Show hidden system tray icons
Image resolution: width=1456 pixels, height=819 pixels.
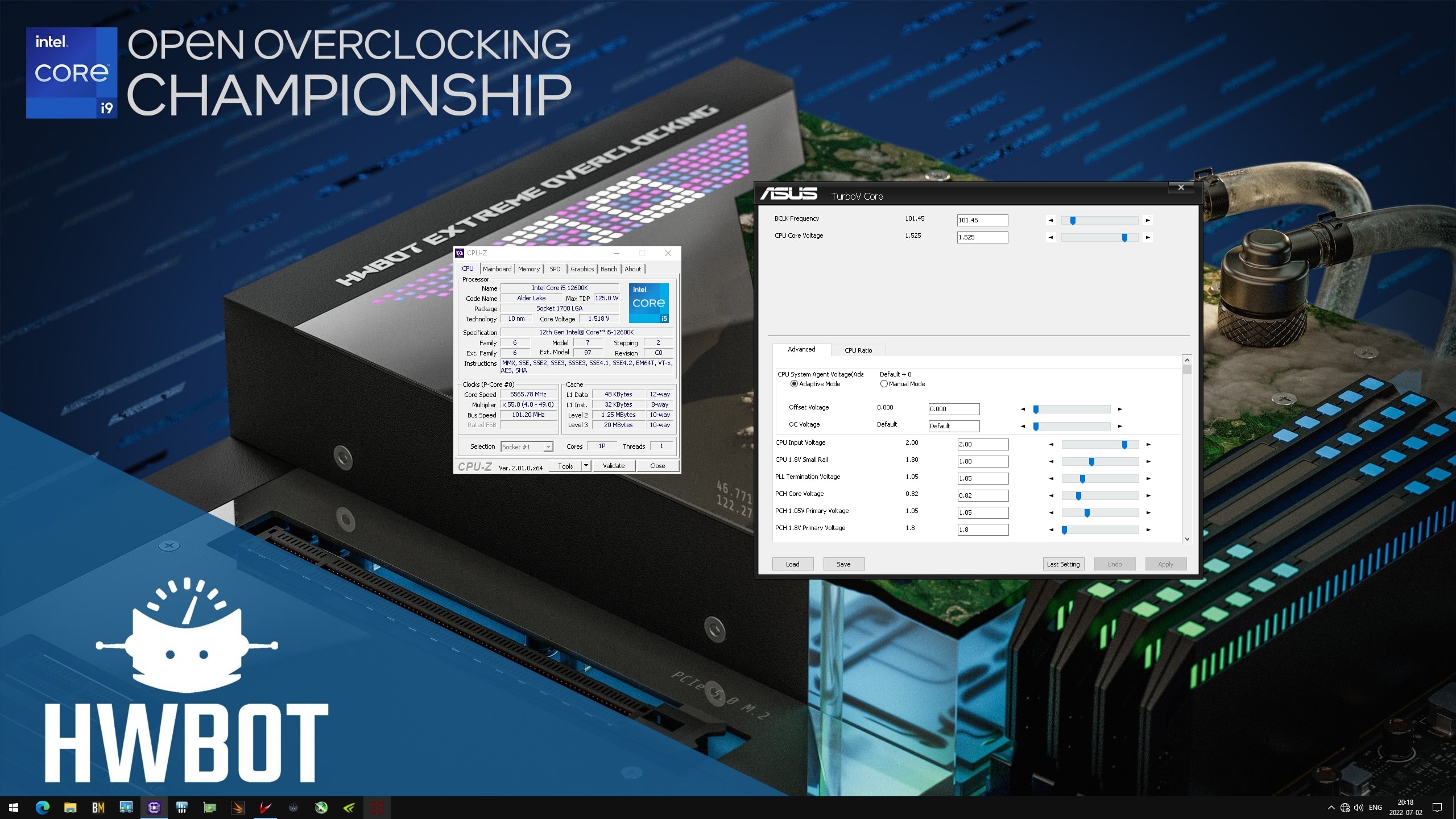(x=1331, y=808)
